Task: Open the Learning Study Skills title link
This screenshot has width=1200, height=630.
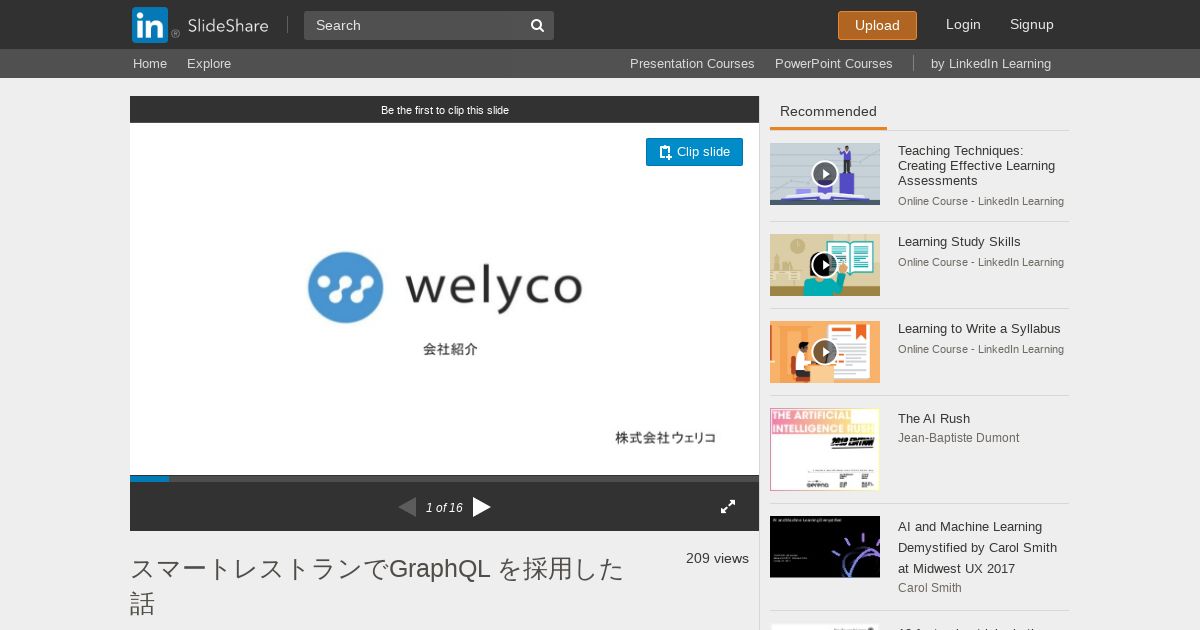Action: click(959, 242)
